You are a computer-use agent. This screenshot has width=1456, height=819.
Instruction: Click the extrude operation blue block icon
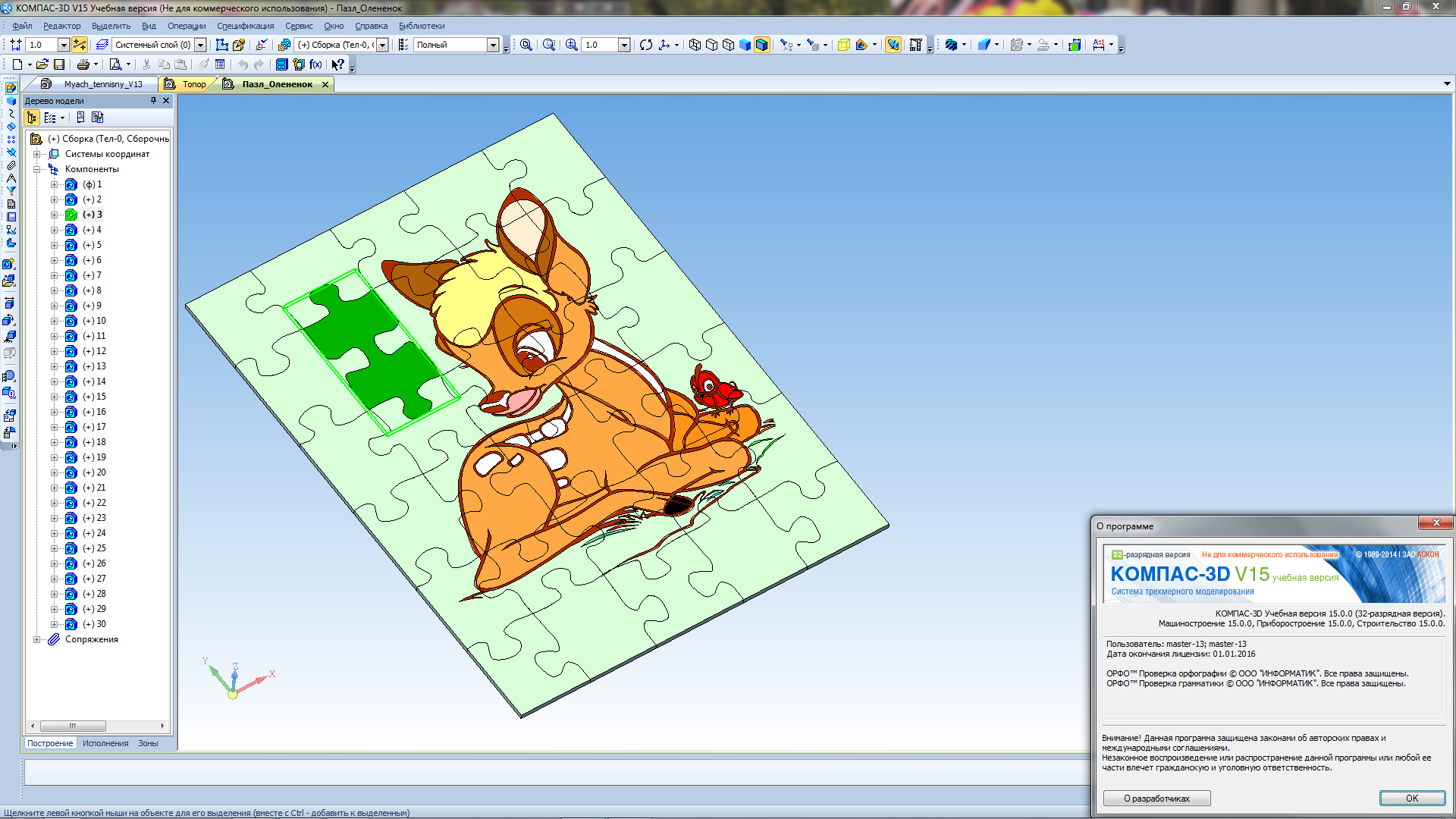point(984,45)
